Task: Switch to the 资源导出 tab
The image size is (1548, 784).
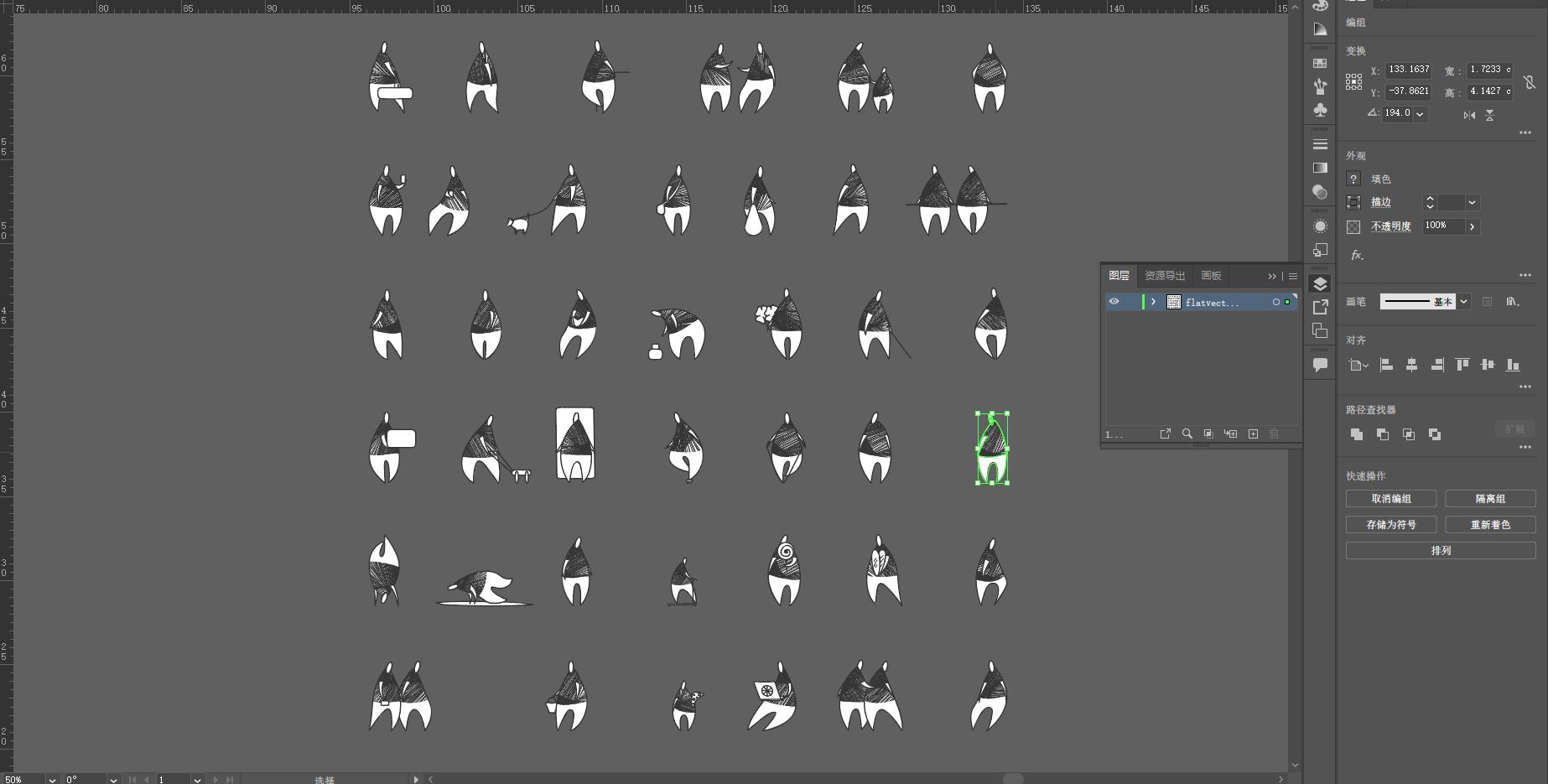Action: pos(1165,276)
